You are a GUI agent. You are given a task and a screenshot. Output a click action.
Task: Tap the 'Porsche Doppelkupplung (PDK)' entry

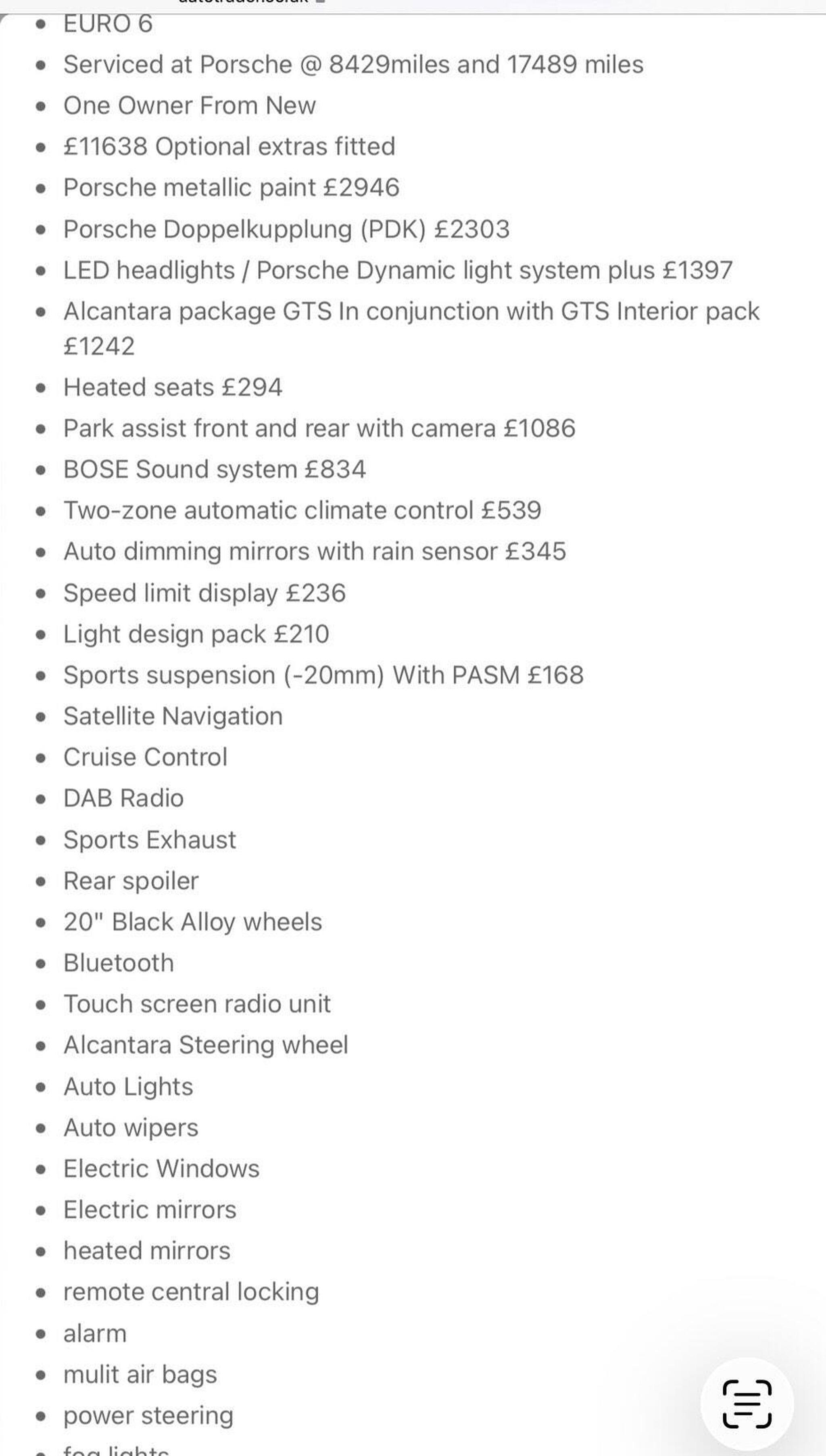point(286,229)
